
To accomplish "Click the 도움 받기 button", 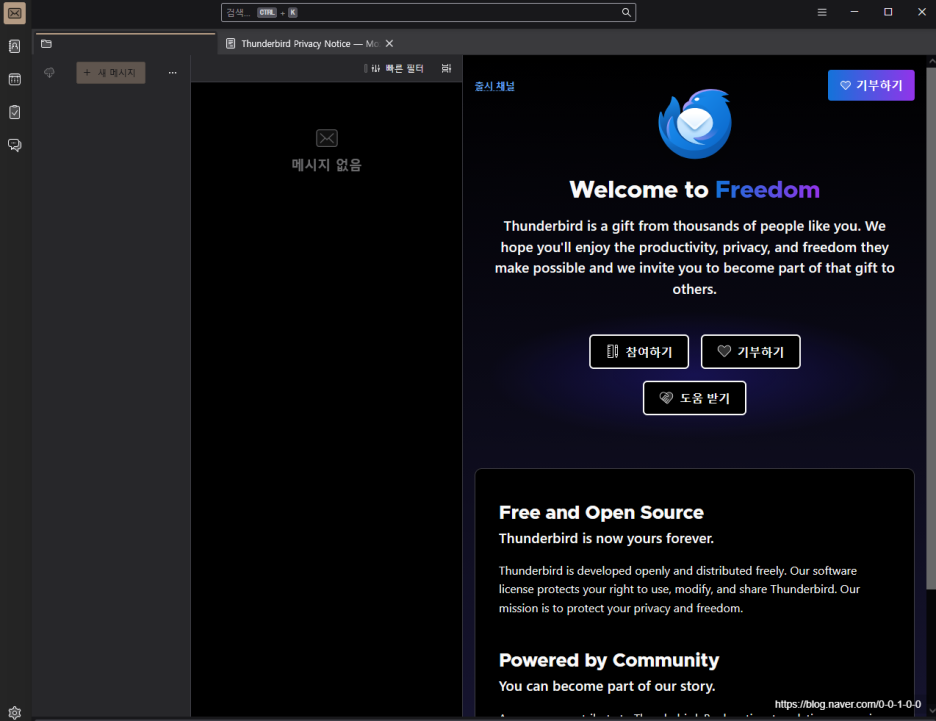I will pos(694,398).
